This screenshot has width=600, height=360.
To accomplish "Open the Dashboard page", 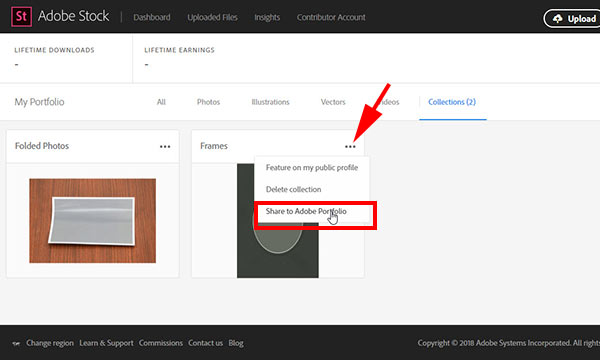I will click(x=152, y=17).
